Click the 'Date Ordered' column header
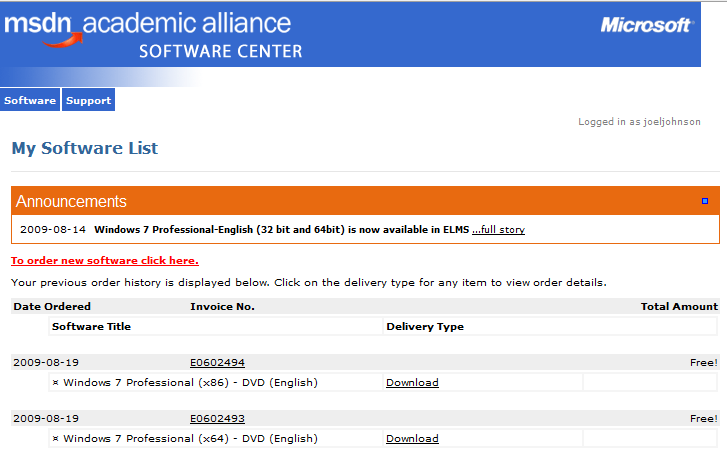Image resolution: width=727 pixels, height=465 pixels. click(x=52, y=306)
